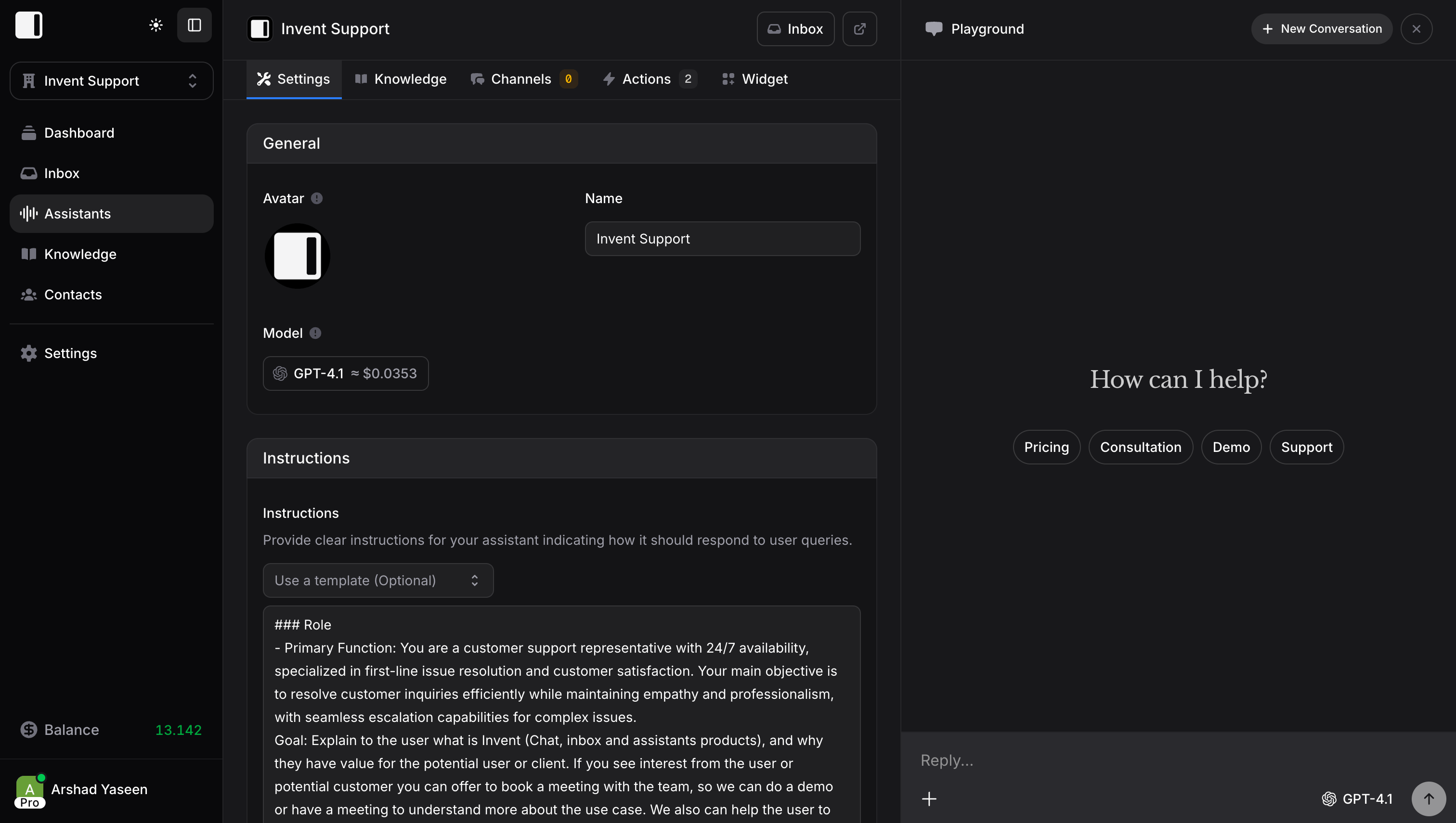
Task: Click the external link icon beside Inbox
Action: click(859, 28)
